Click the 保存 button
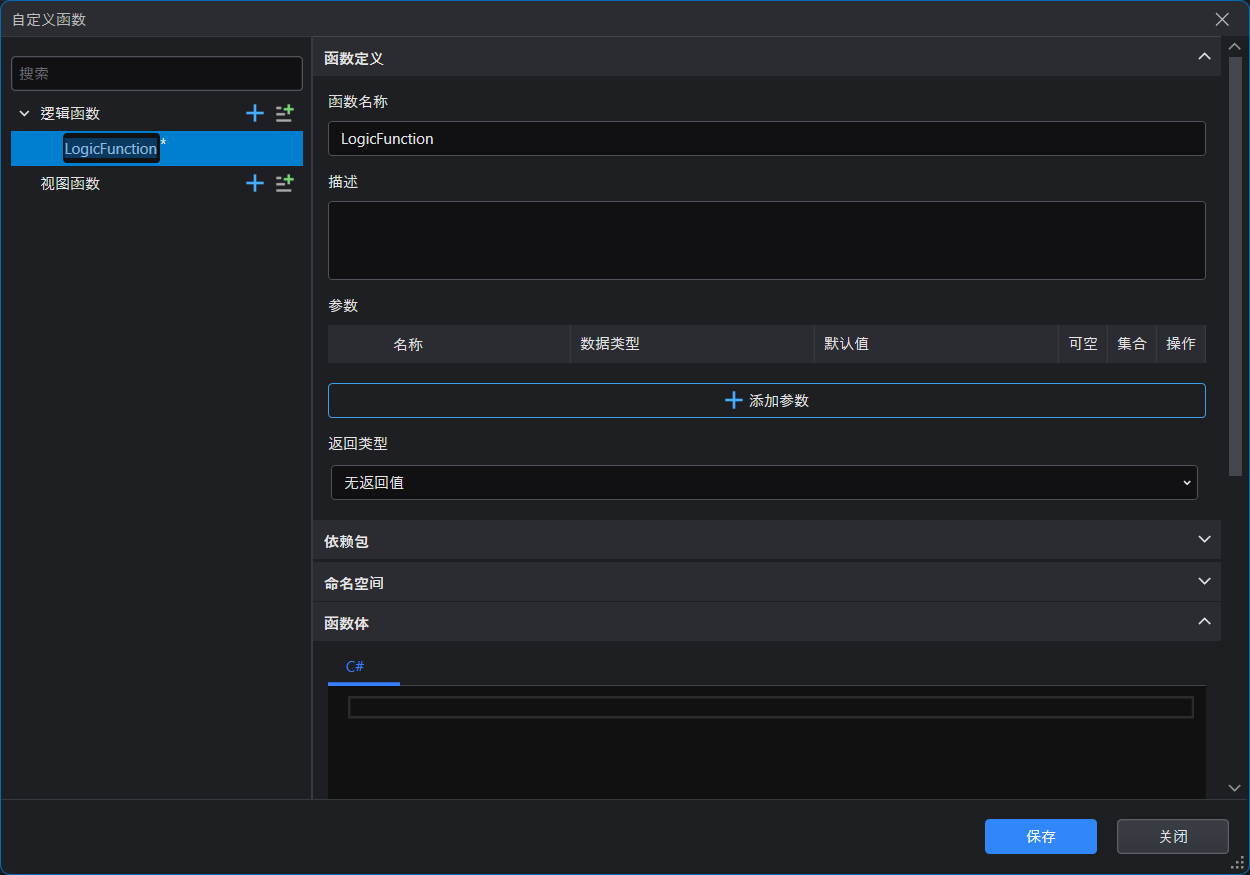The width and height of the screenshot is (1250, 875). coord(1040,837)
